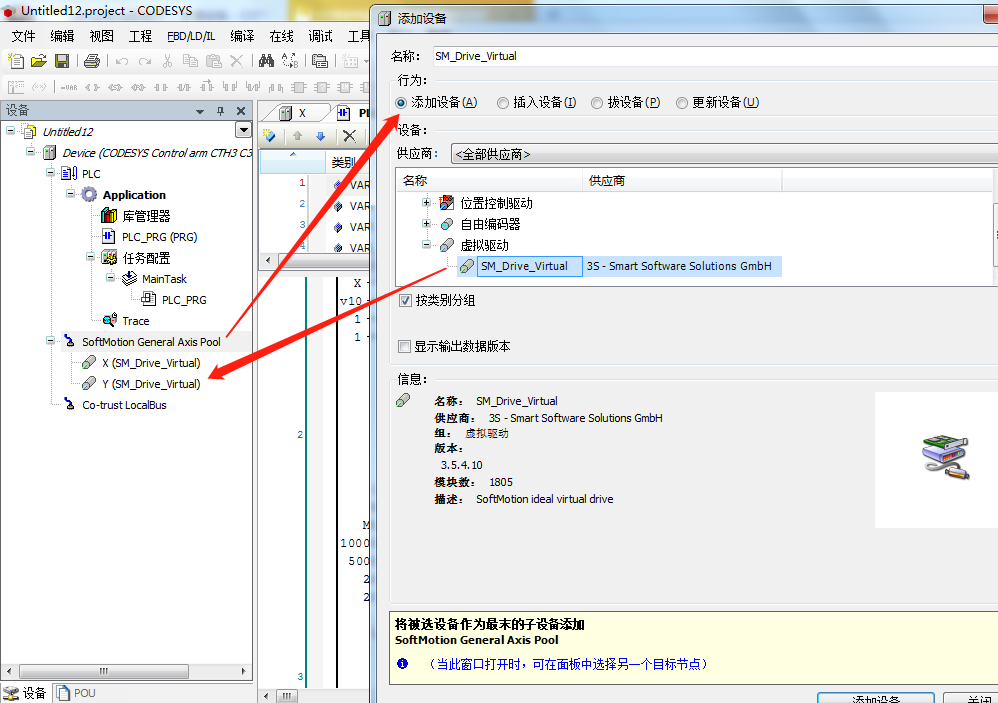Image resolution: width=998 pixels, height=703 pixels.
Task: Switch to the X editor tab
Action: click(295, 113)
